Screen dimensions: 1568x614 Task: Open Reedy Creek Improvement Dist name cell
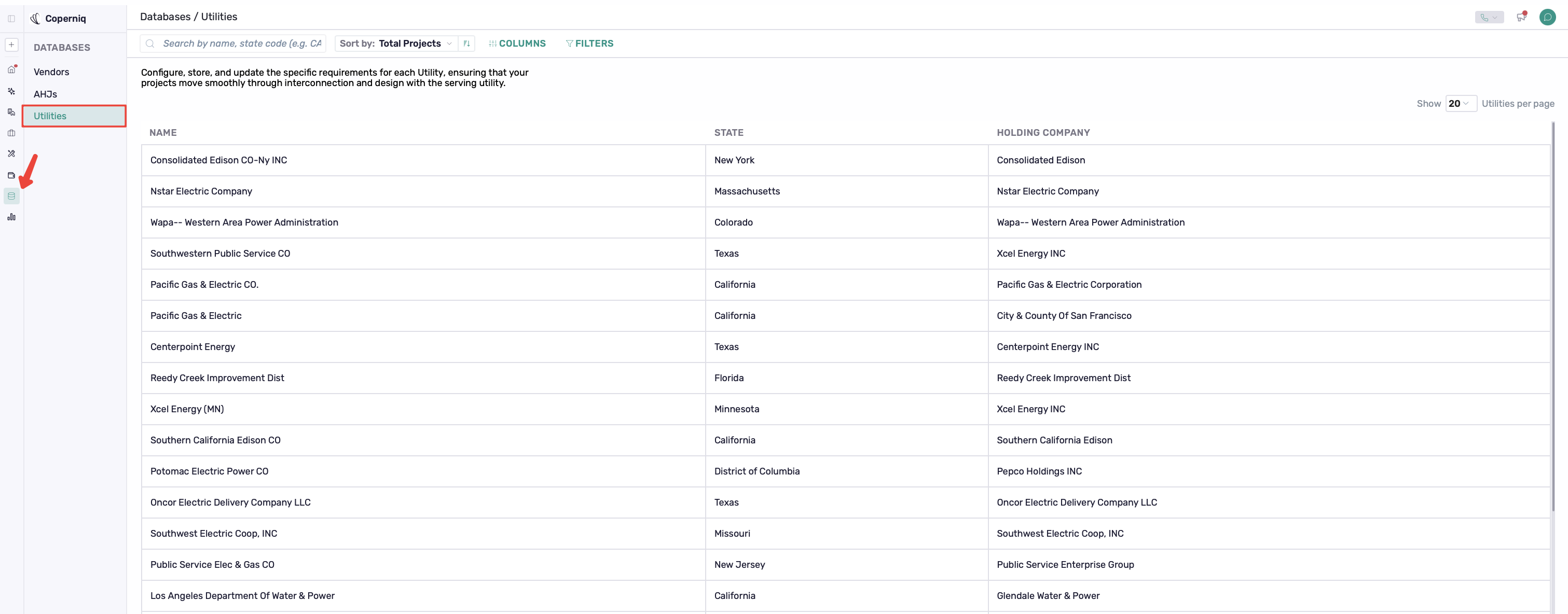pyautogui.click(x=424, y=378)
